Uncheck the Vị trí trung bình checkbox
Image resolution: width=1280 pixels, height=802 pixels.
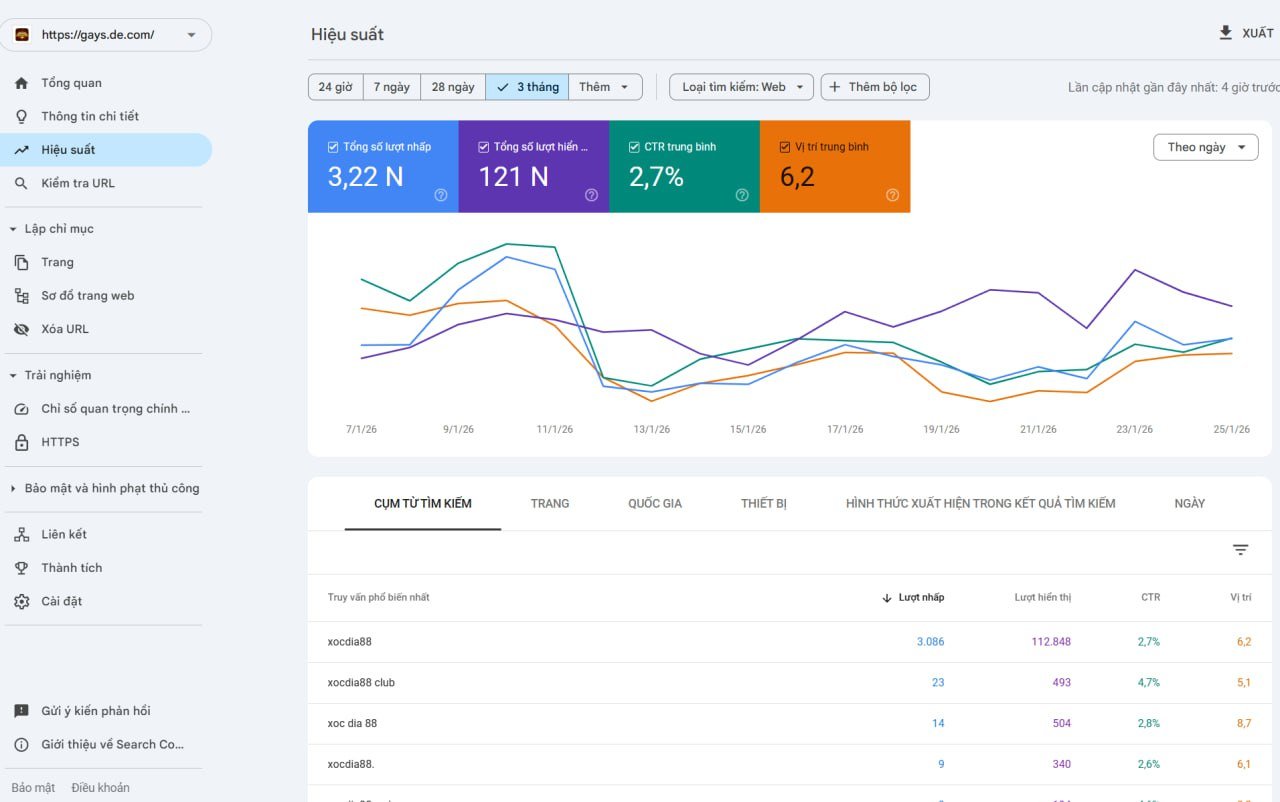tap(785, 147)
